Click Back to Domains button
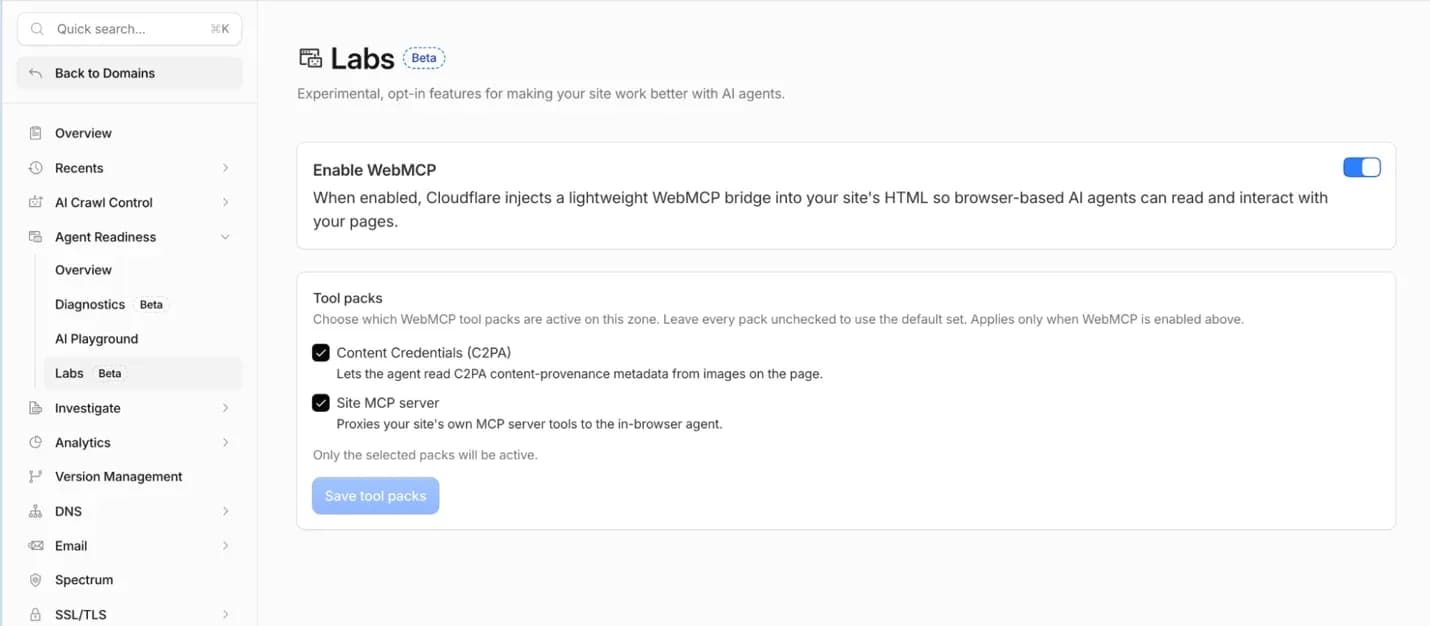Image resolution: width=1430 pixels, height=626 pixels. pyautogui.click(x=130, y=73)
